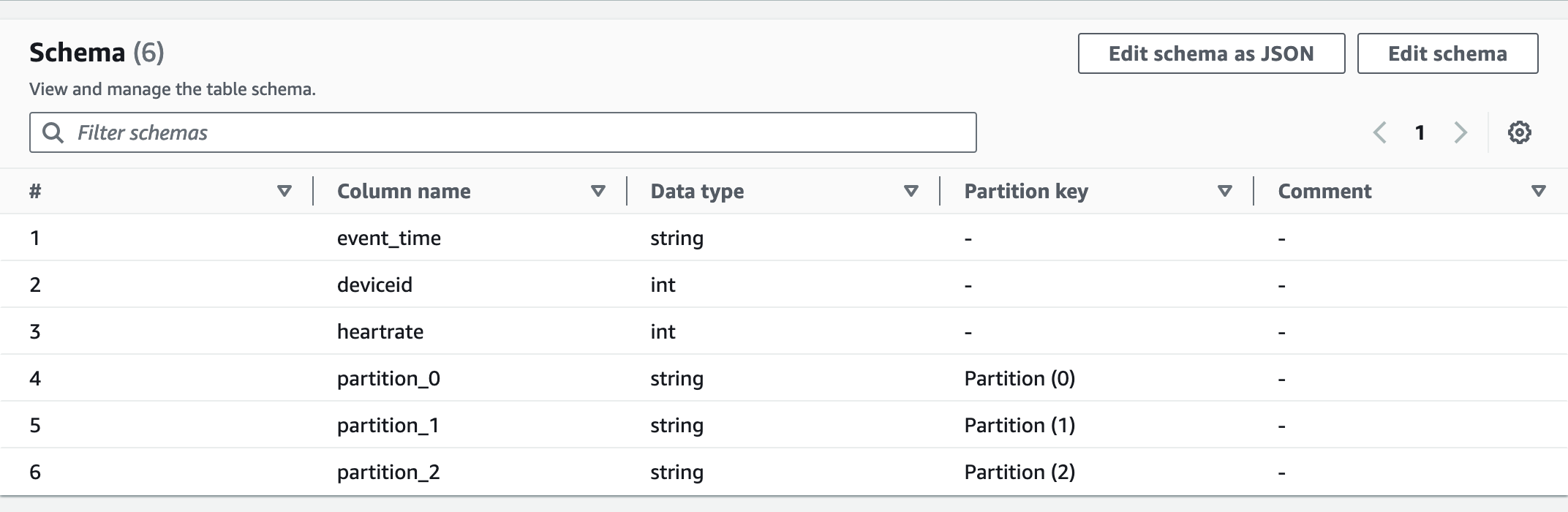Sort by Data type arrow

911,191
